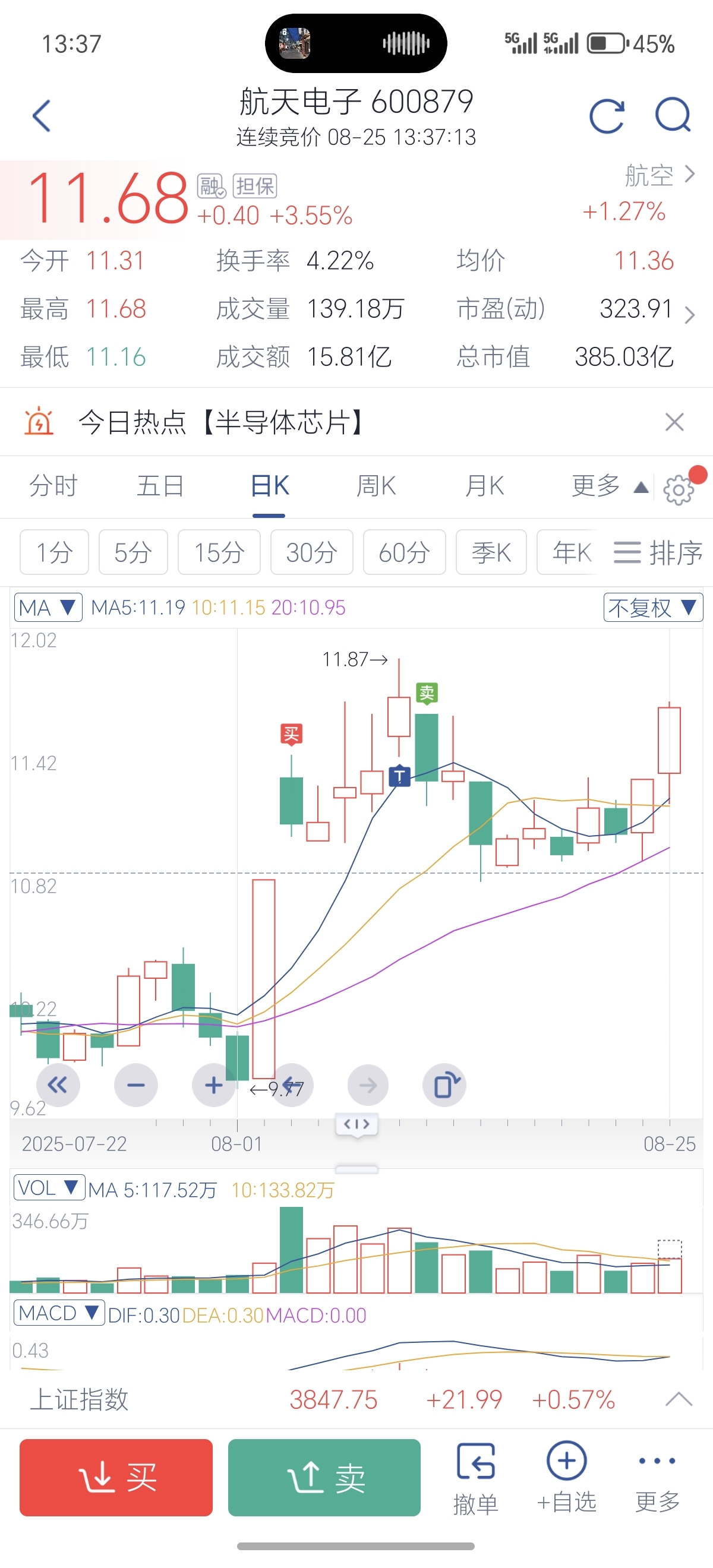Viewport: 713px width, 1568px height.
Task: Add stock to 自选 watchlist
Action: click(567, 1478)
